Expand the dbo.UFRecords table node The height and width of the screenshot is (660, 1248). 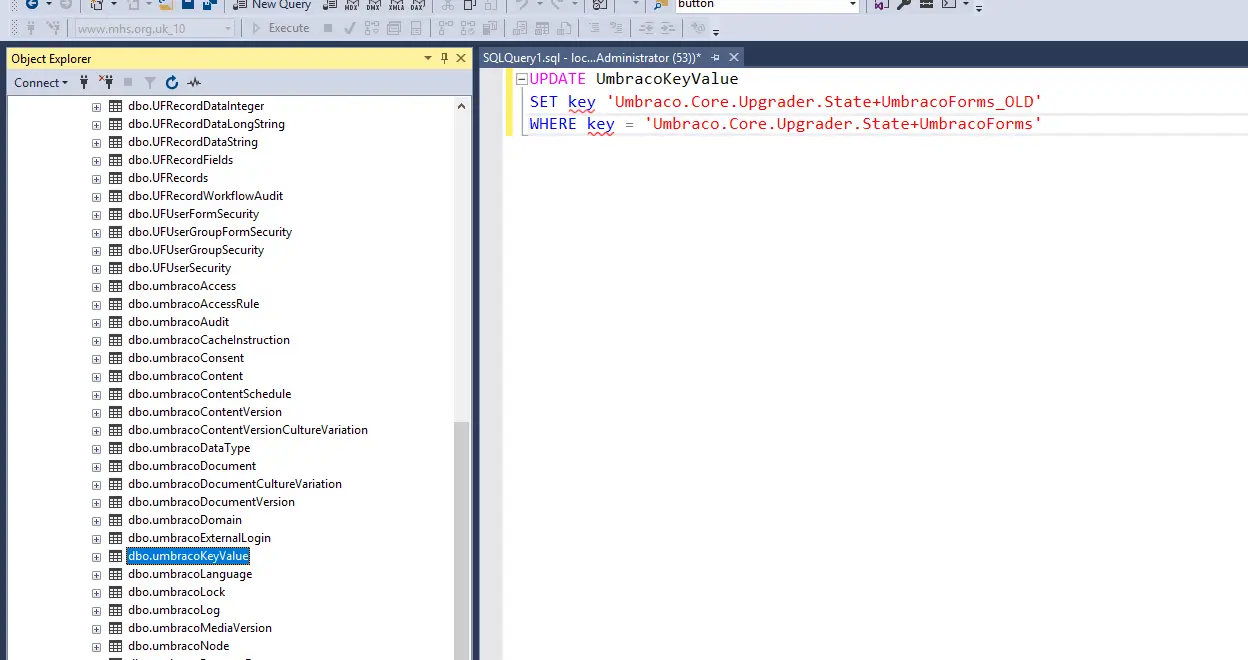pyautogui.click(x=97, y=178)
